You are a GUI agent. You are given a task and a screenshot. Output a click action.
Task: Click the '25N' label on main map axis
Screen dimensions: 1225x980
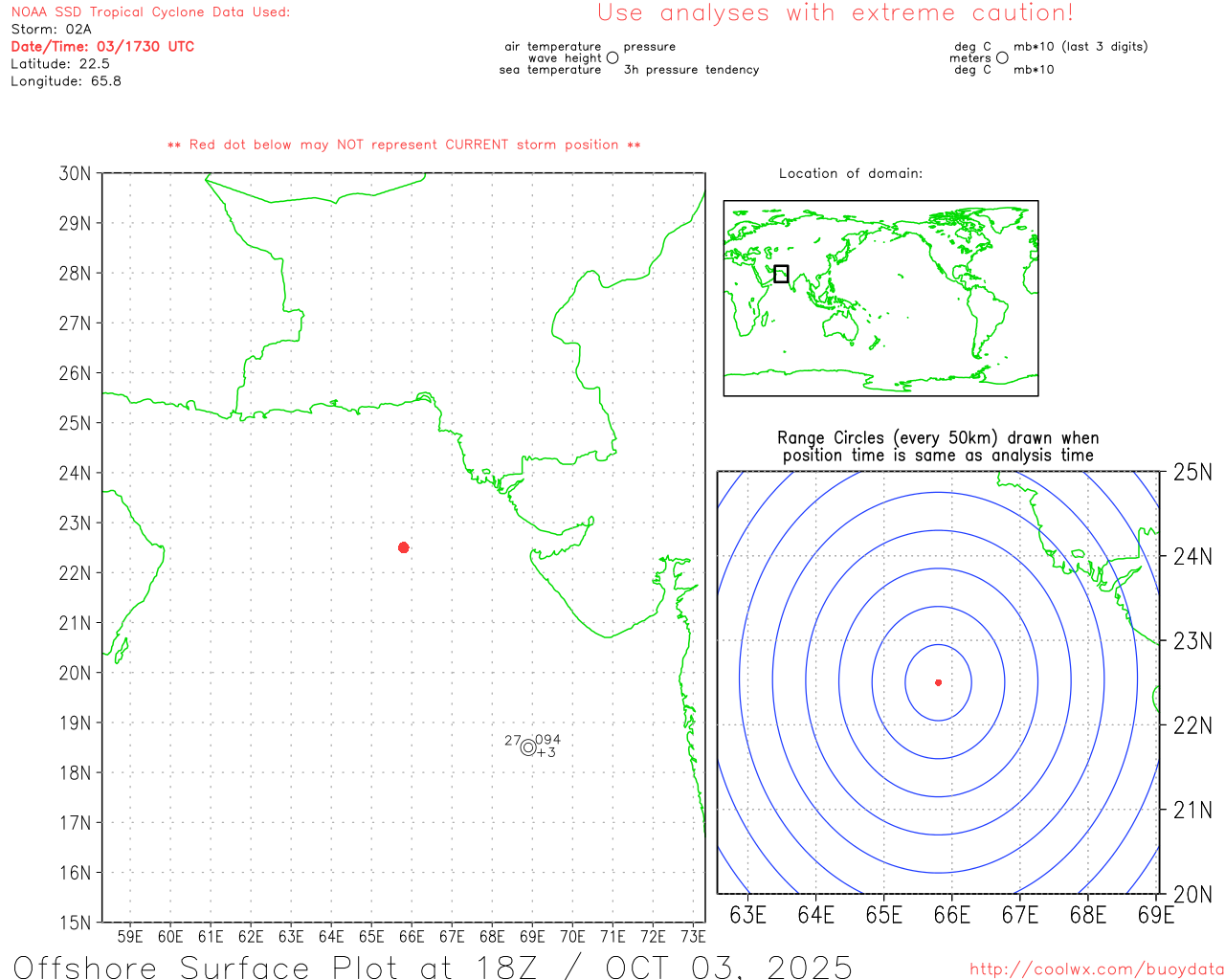click(x=75, y=423)
